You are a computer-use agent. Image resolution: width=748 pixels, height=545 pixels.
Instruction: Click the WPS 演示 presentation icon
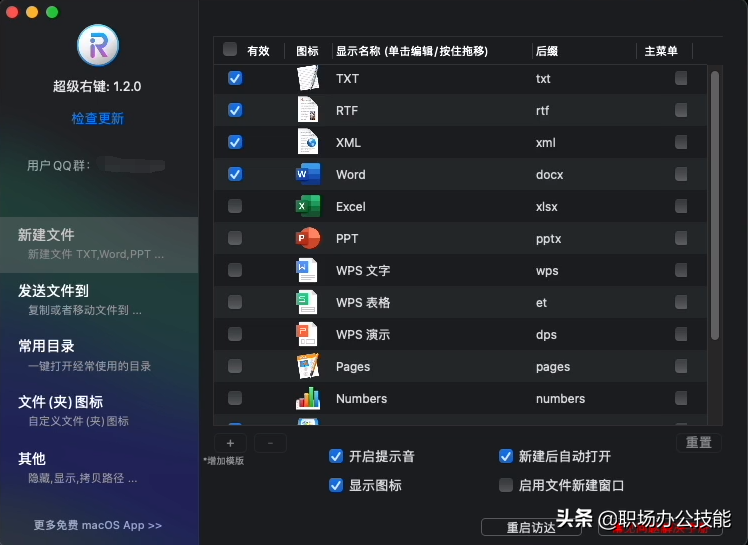point(307,334)
